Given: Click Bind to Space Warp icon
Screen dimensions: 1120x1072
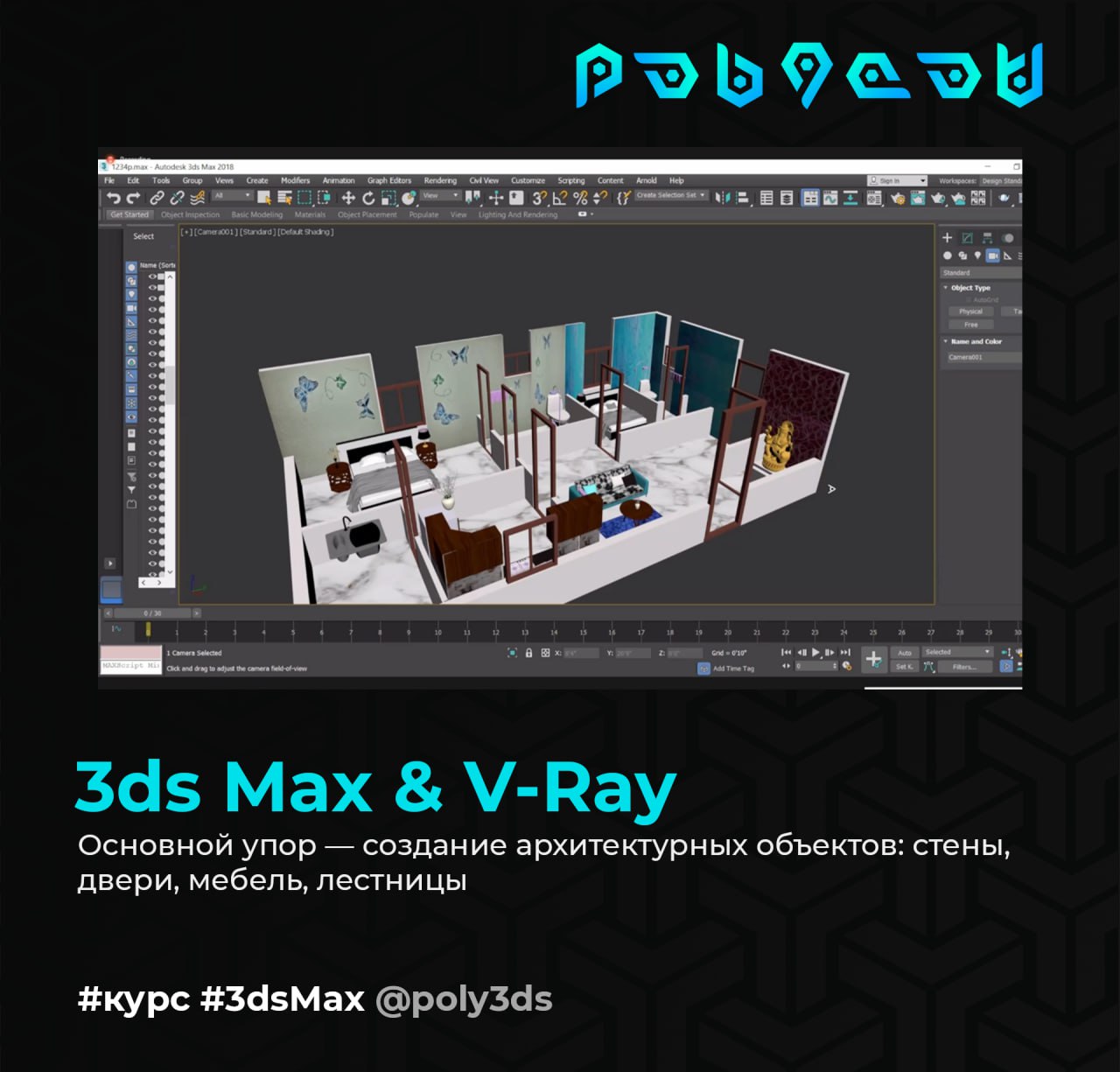Looking at the screenshot, I should click(197, 198).
